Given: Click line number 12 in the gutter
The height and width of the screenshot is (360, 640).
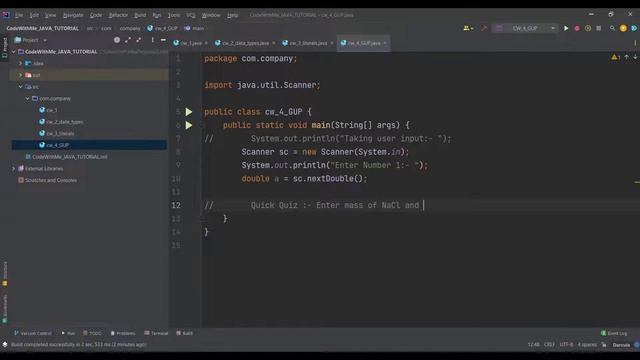Looking at the screenshot, I should [x=176, y=205].
